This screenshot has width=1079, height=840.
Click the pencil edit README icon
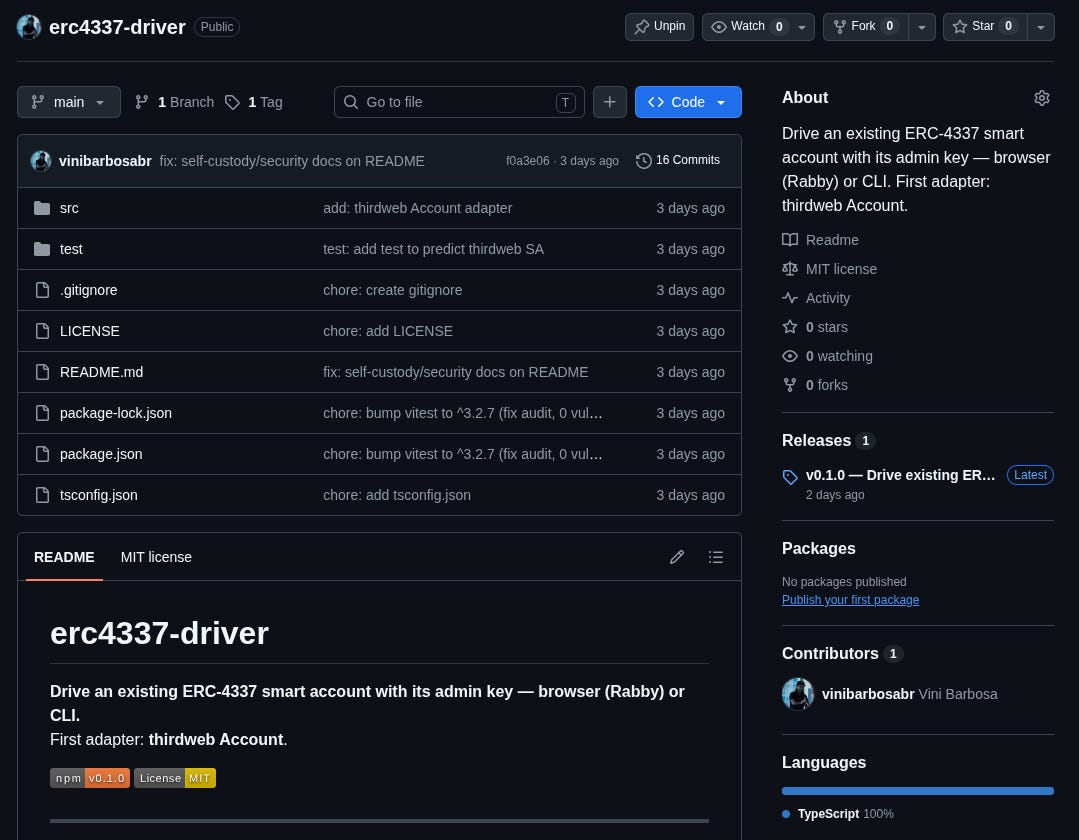[x=677, y=557]
